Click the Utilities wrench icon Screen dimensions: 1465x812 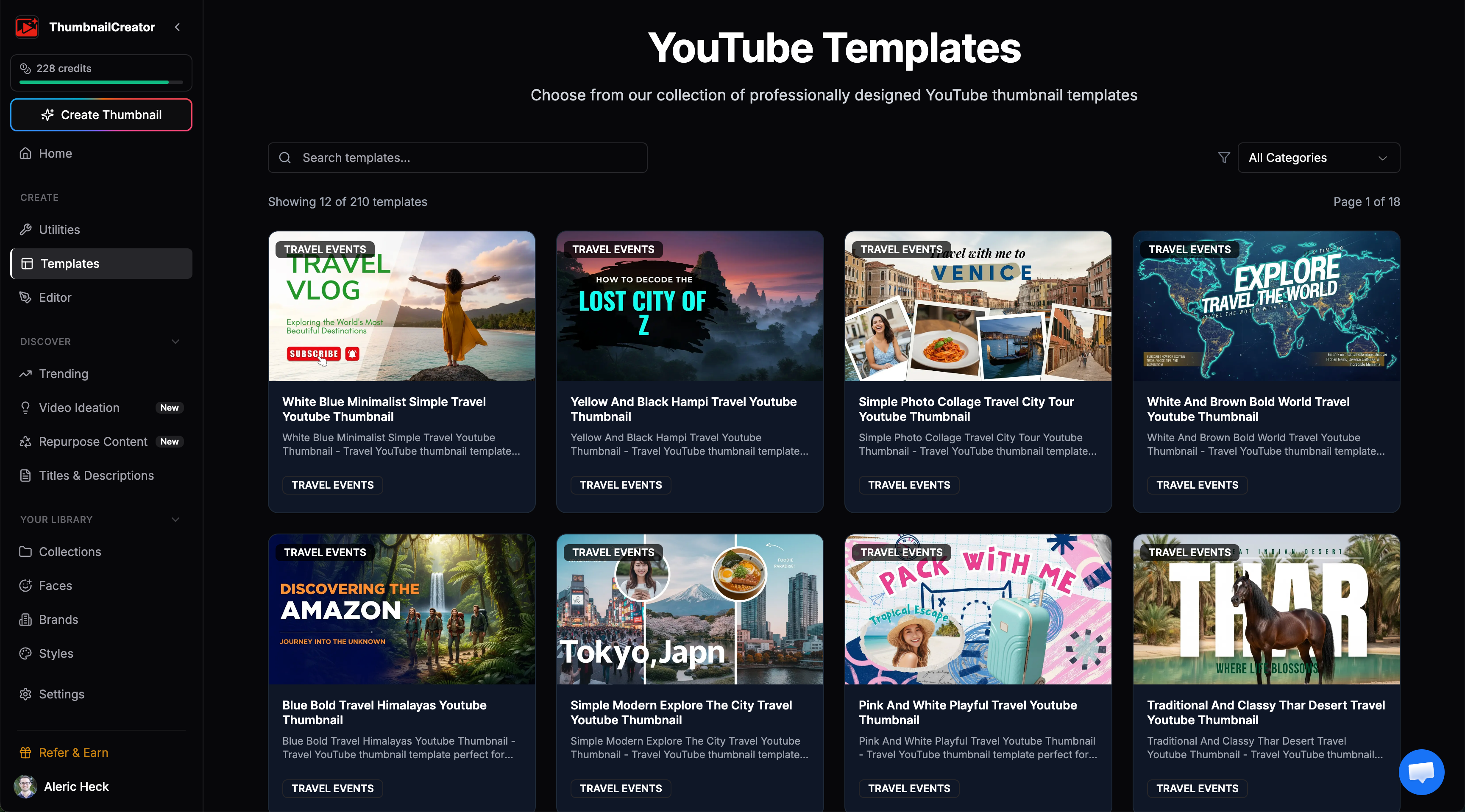point(25,229)
